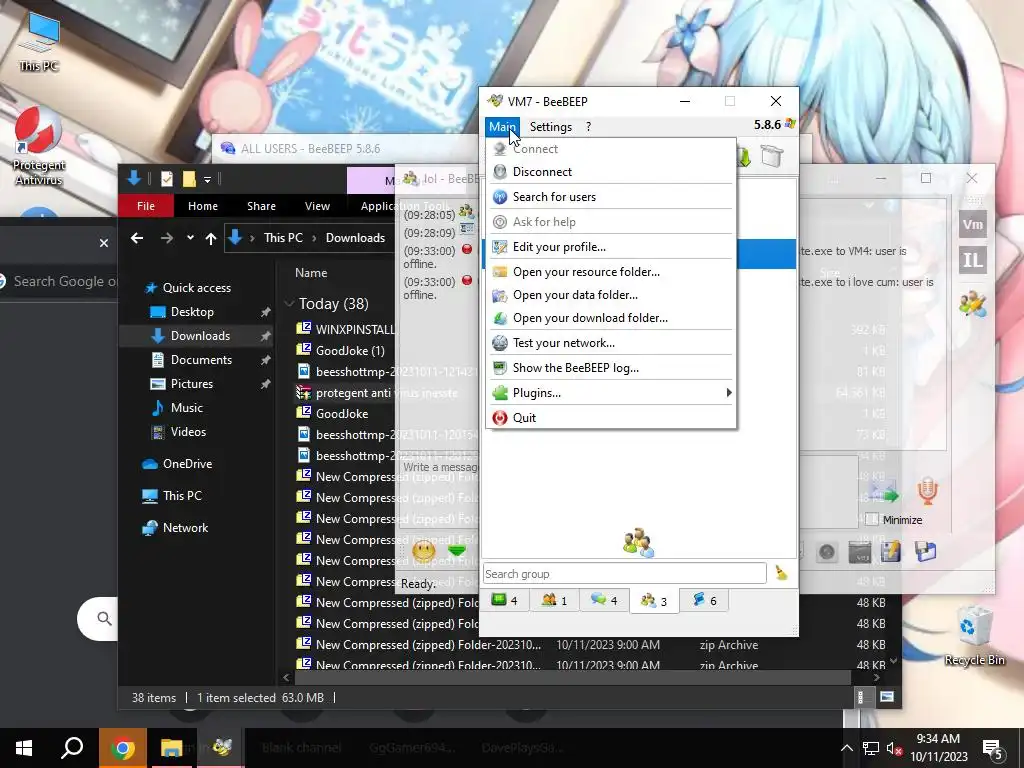Click the up-one-level arrow in Explorer
Viewport: 1024px width, 768px height.
click(210, 238)
